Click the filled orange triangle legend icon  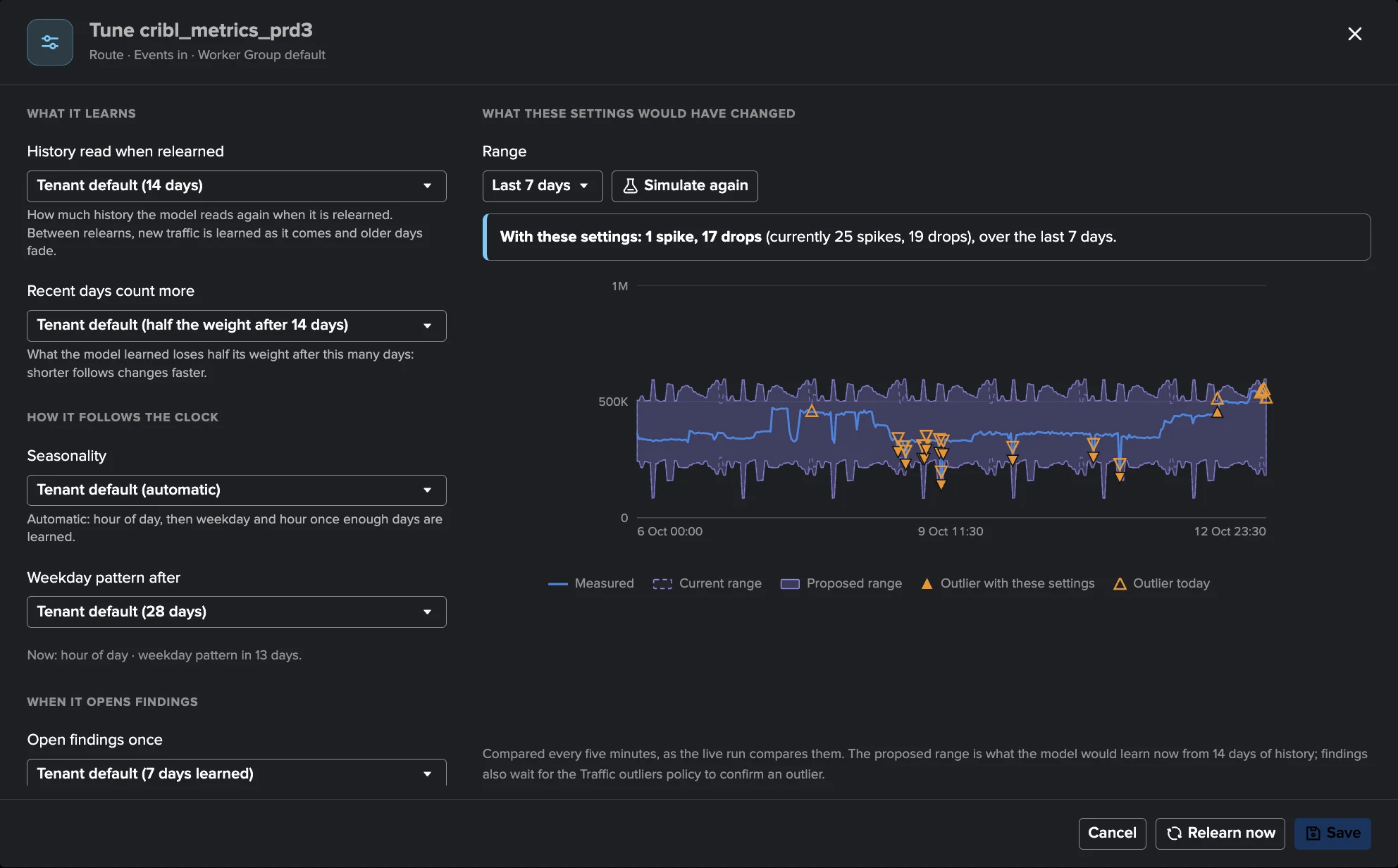(x=927, y=584)
